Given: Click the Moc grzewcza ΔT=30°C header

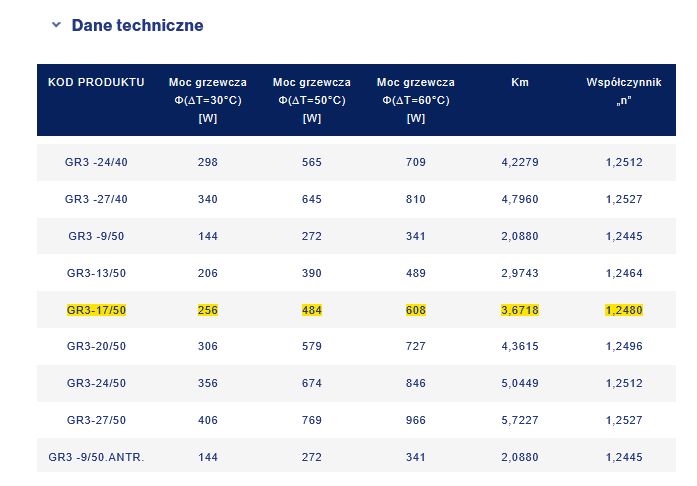Looking at the screenshot, I should click(x=208, y=99).
